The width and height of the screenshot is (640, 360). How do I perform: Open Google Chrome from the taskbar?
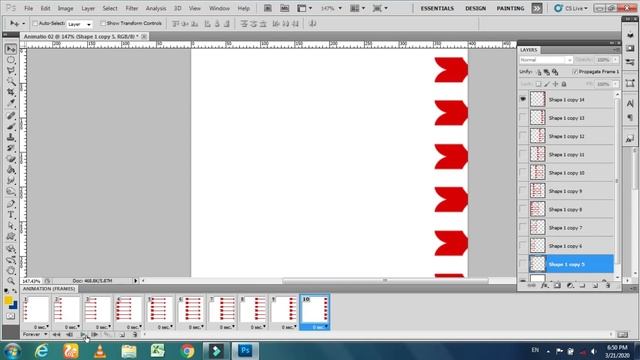[x=187, y=351]
